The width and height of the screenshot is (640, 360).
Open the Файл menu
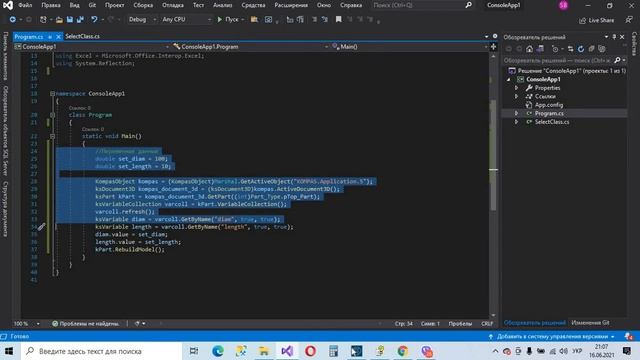pyautogui.click(x=25, y=5)
